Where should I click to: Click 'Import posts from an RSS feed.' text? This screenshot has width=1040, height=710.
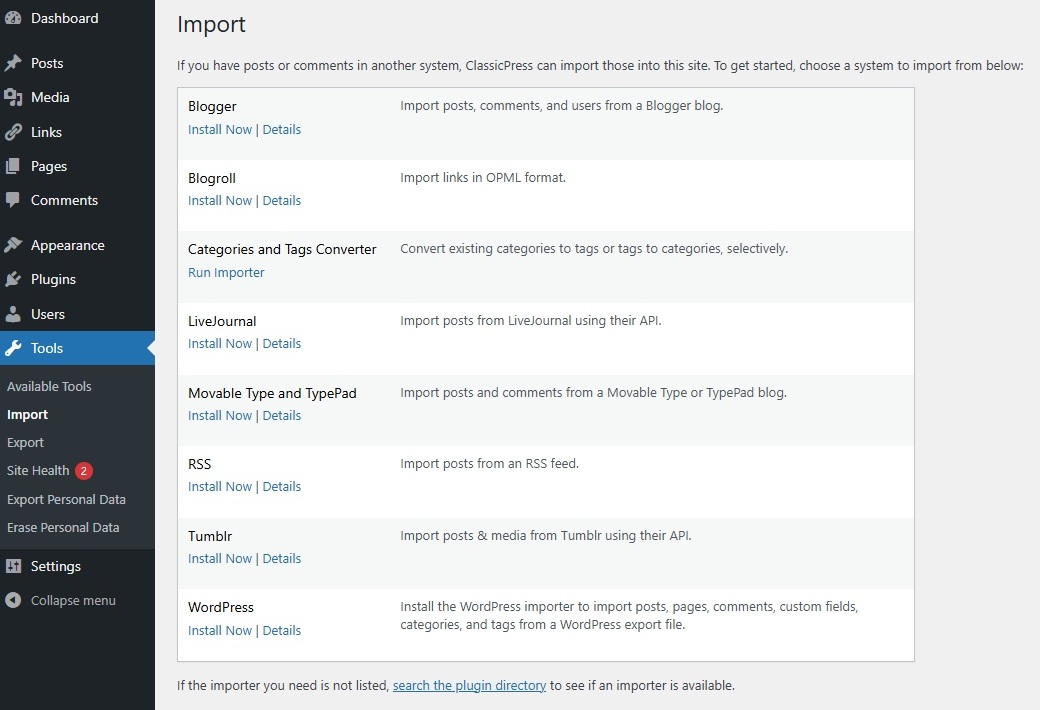pyautogui.click(x=489, y=464)
